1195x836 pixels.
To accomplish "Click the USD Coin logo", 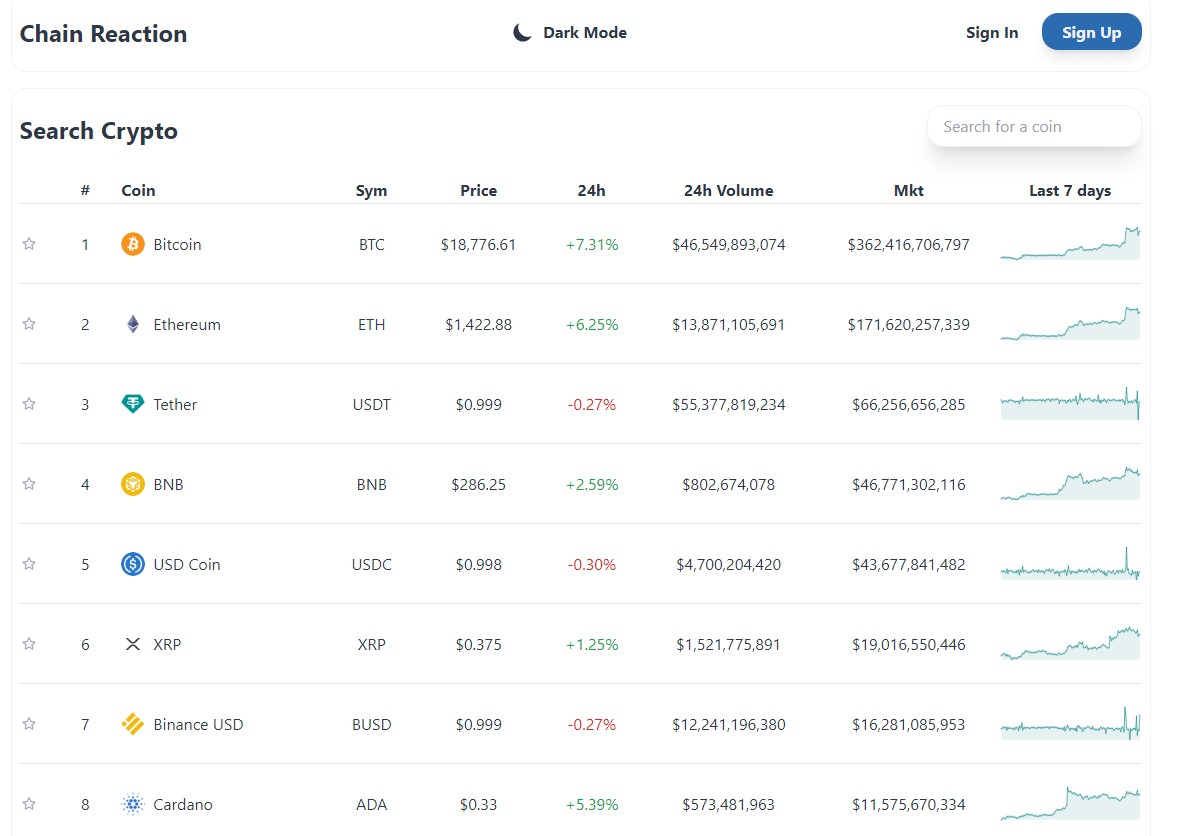I will tap(131, 564).
